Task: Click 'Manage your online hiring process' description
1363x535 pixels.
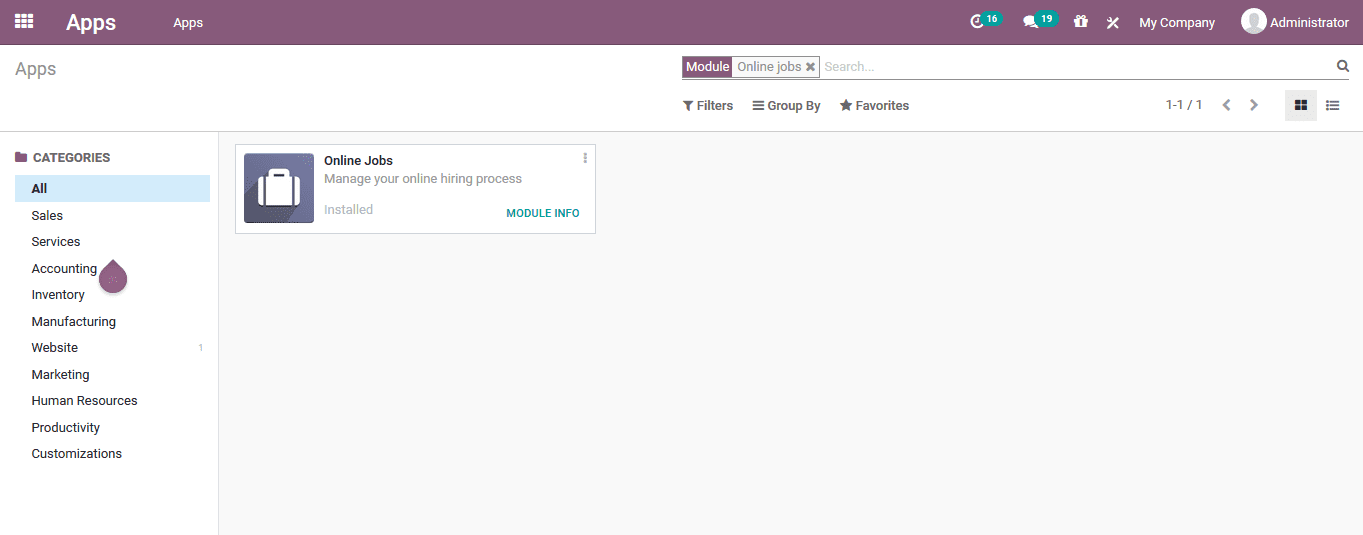Action: pos(423,179)
